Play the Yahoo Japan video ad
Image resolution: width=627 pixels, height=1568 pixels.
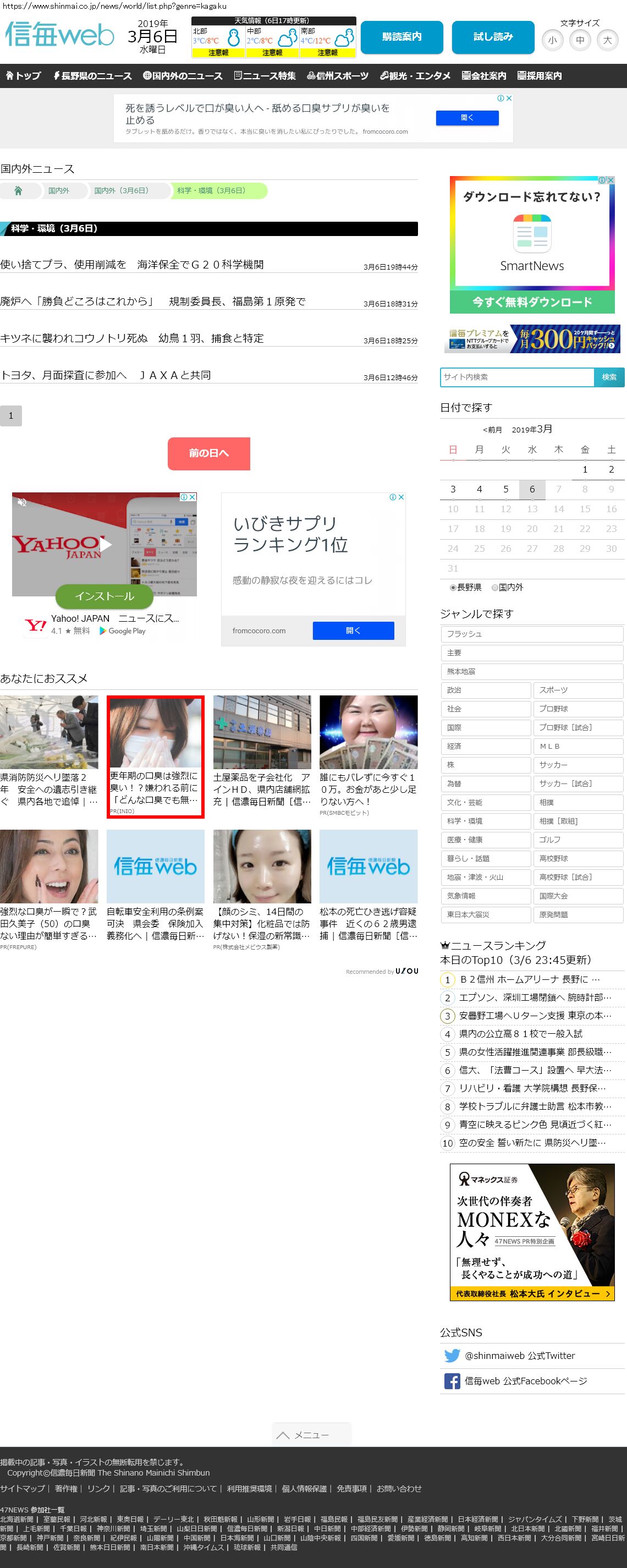pyautogui.click(x=105, y=545)
